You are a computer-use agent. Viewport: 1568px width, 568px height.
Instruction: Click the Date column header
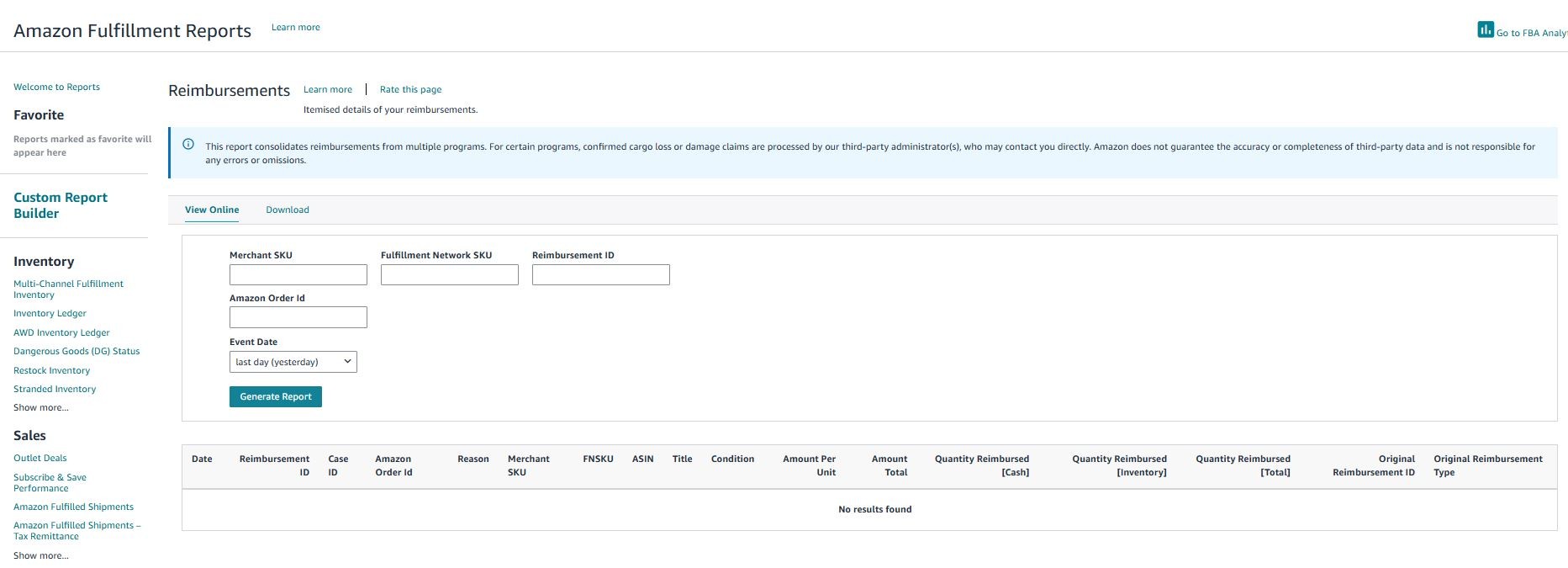click(202, 459)
